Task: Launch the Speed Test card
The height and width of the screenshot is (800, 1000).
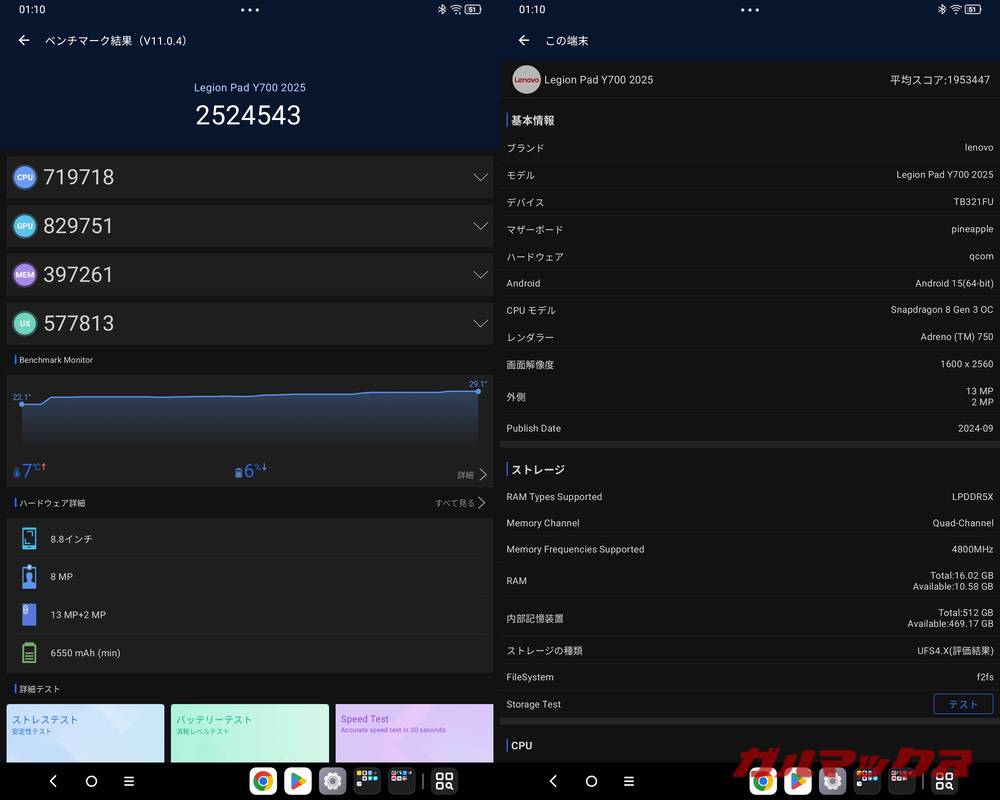Action: coord(414,732)
